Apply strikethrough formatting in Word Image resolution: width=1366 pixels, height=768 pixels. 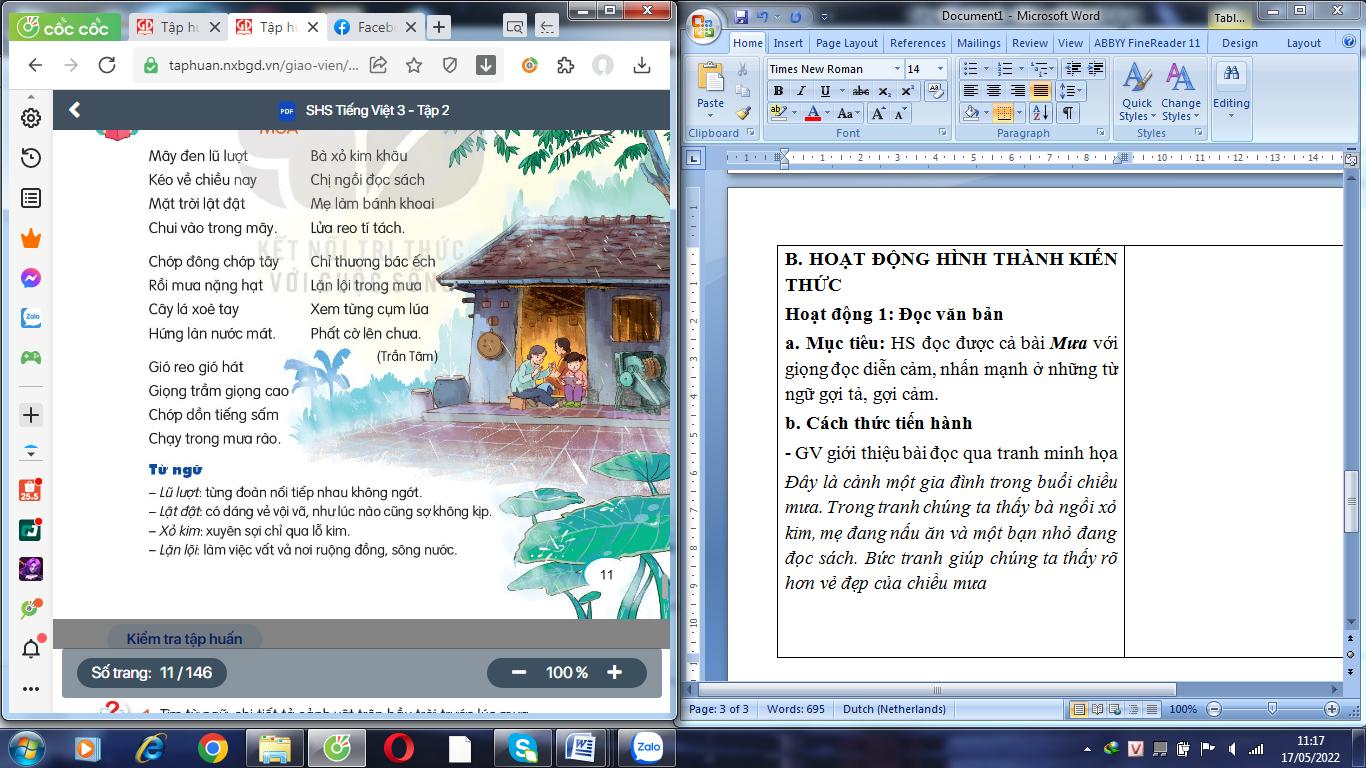[860, 91]
